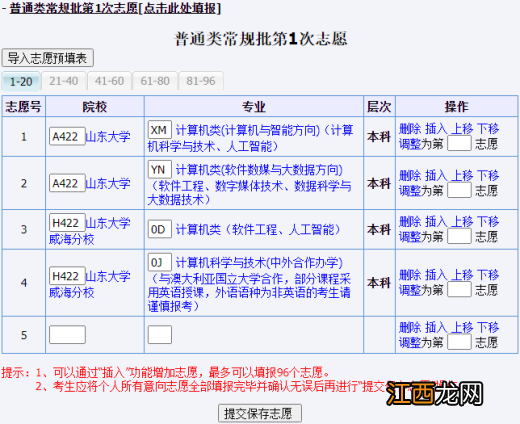The width and height of the screenshot is (520, 424).
Task: Open the 山东大学 link in row 2
Action: click(108, 183)
